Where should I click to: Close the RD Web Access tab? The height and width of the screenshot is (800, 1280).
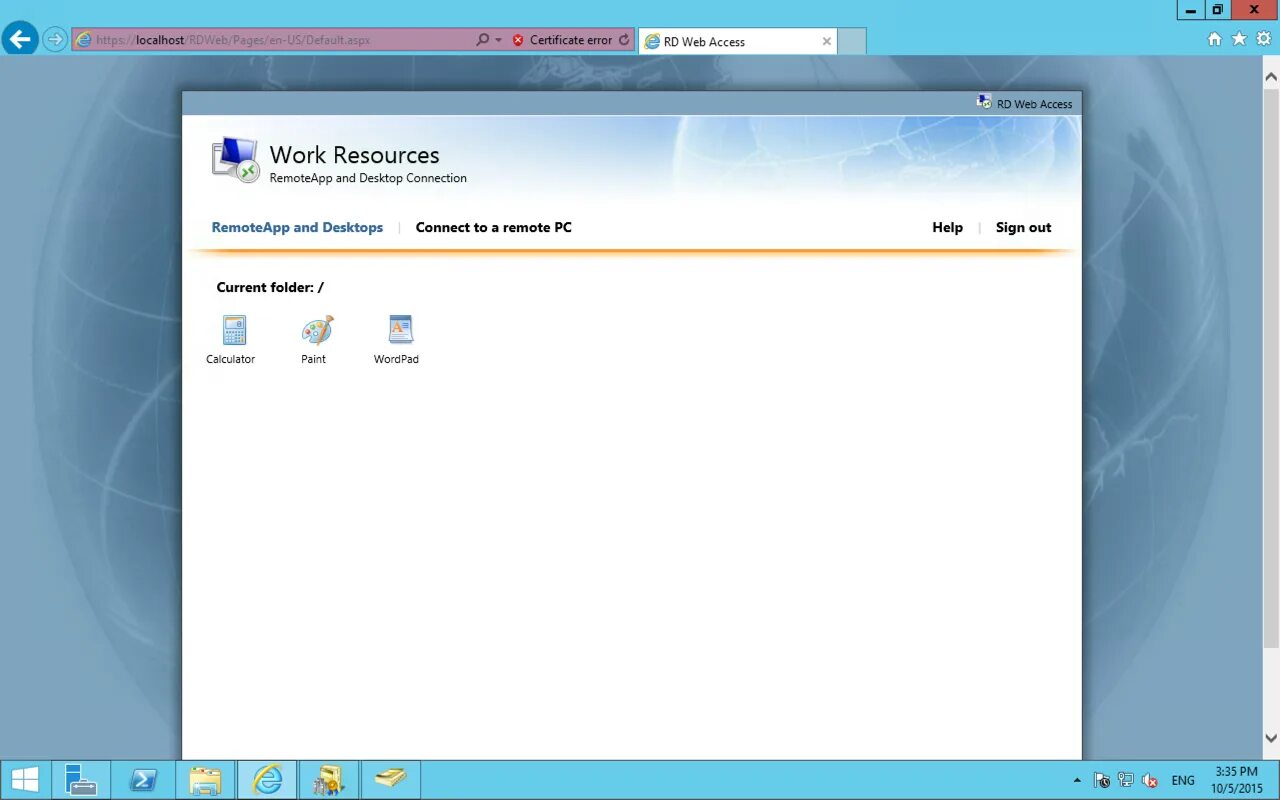(827, 41)
